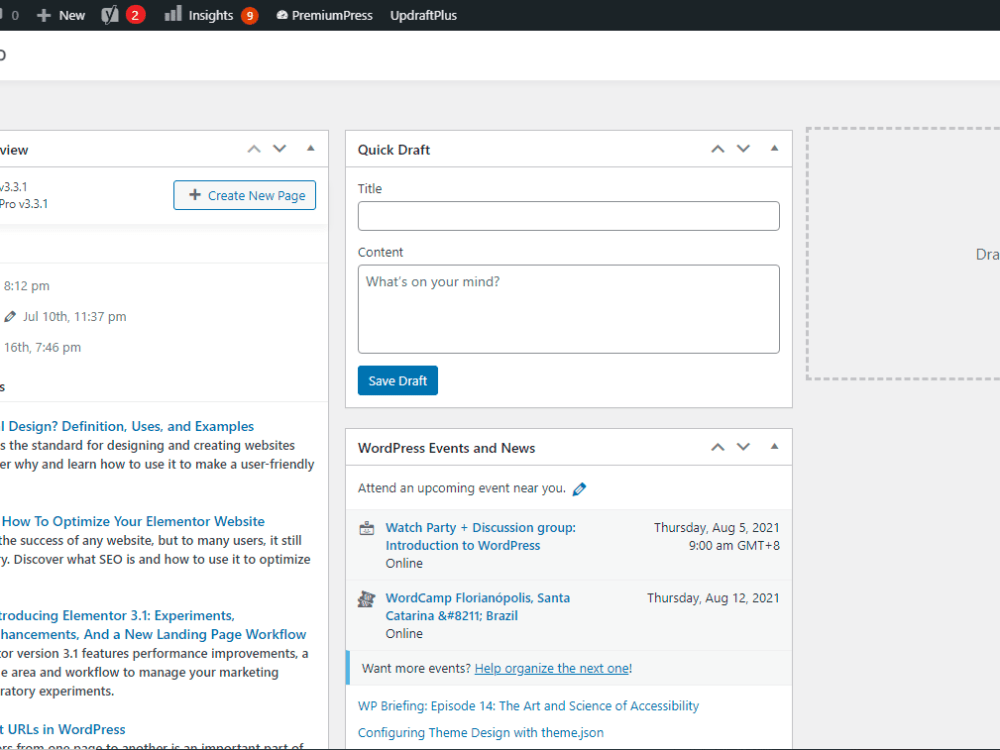The width and height of the screenshot is (1000, 750).
Task: Click the WordCamp Florianópolis event icon
Action: 366,598
